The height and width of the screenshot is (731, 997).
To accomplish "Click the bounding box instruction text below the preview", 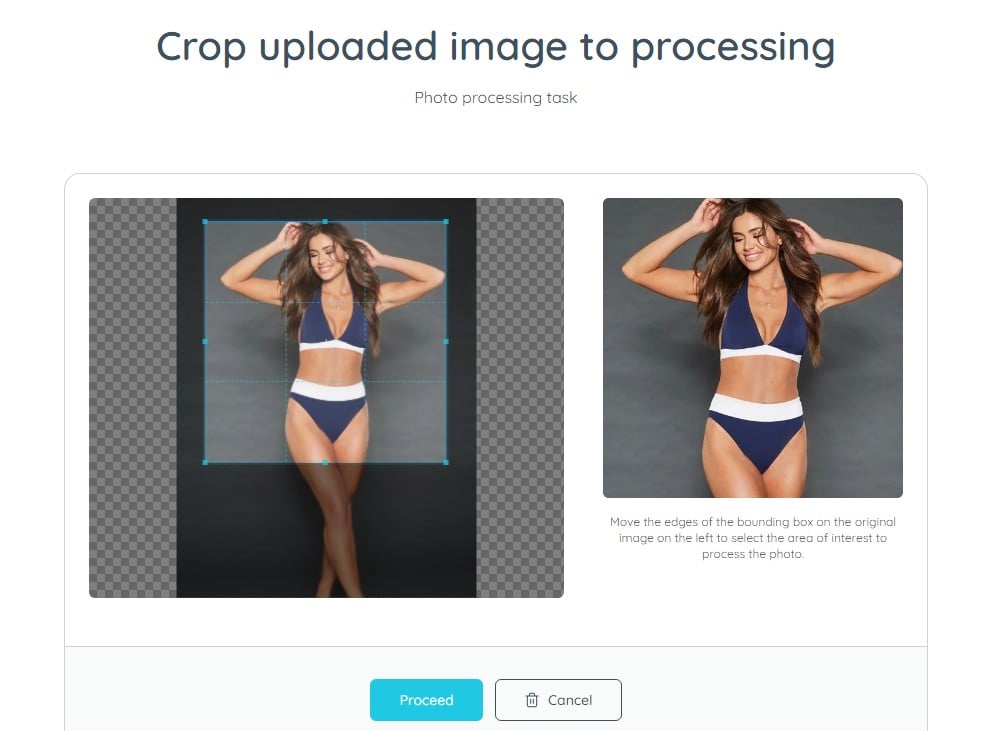I will tap(753, 538).
